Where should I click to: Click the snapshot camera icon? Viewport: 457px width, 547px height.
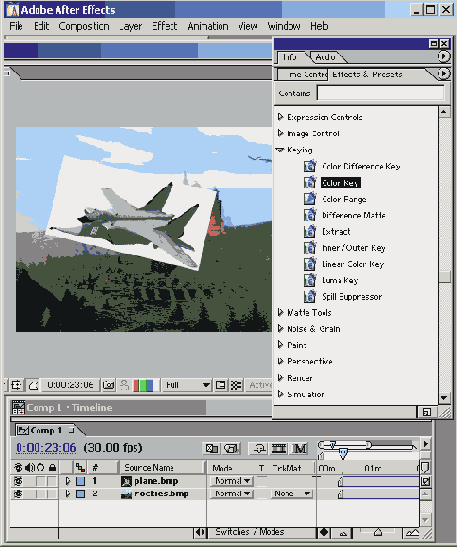[108, 385]
